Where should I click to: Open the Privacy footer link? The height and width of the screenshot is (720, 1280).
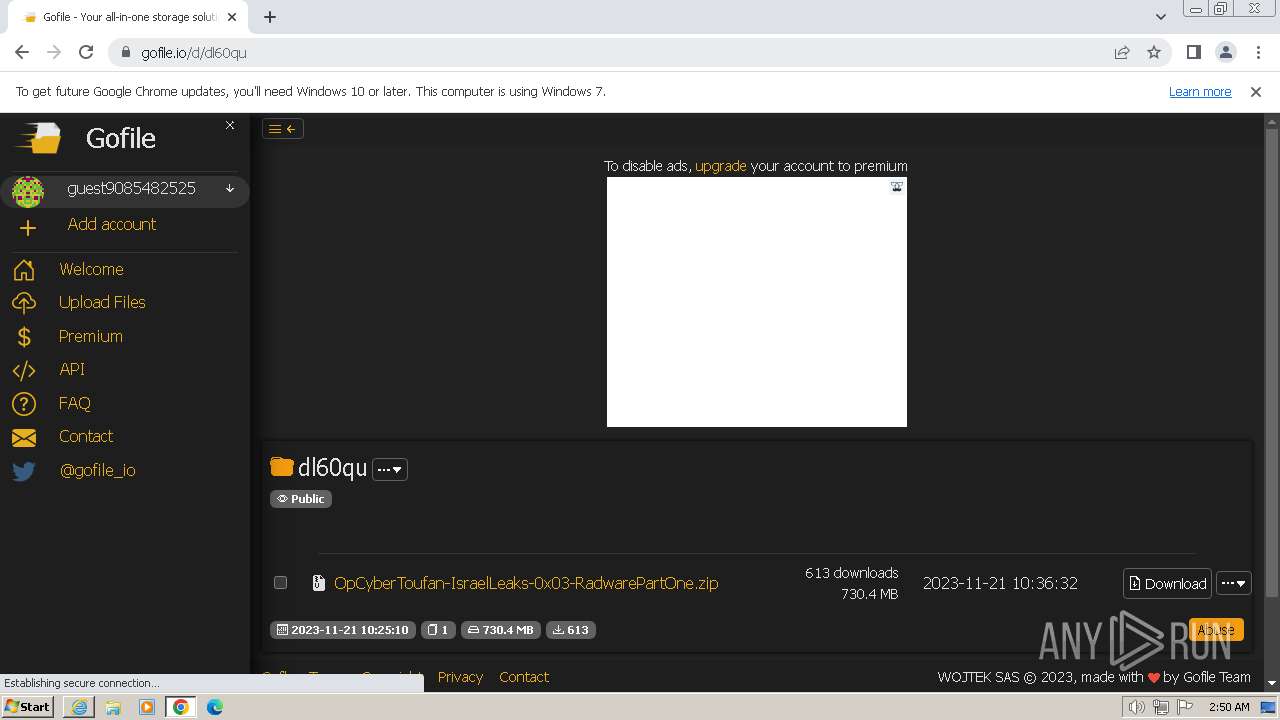tap(460, 677)
